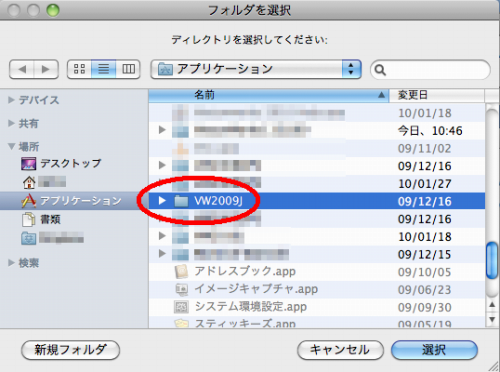Click the scroll down arrow
Screen dimensions: 500x372
coord(492,319)
